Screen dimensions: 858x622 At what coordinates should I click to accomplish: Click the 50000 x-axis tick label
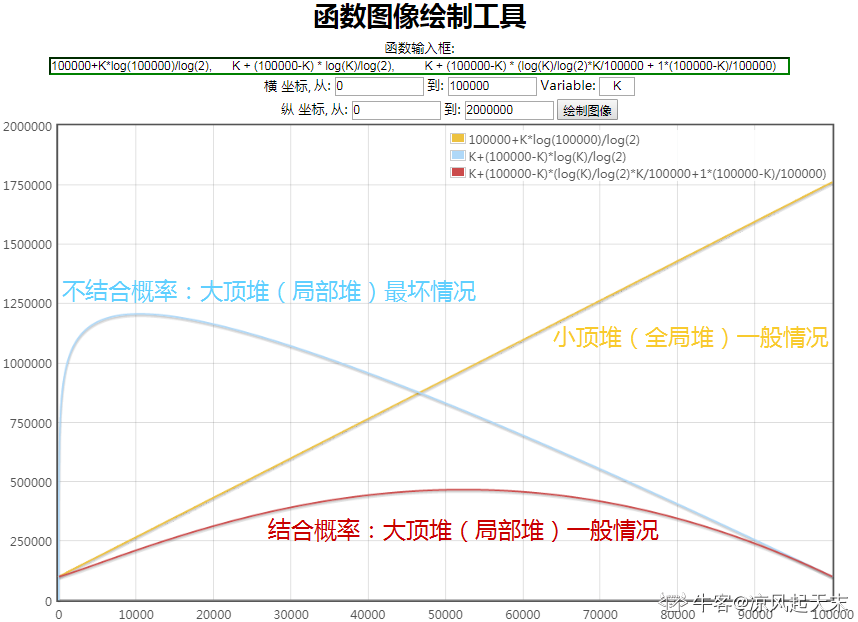click(x=446, y=613)
